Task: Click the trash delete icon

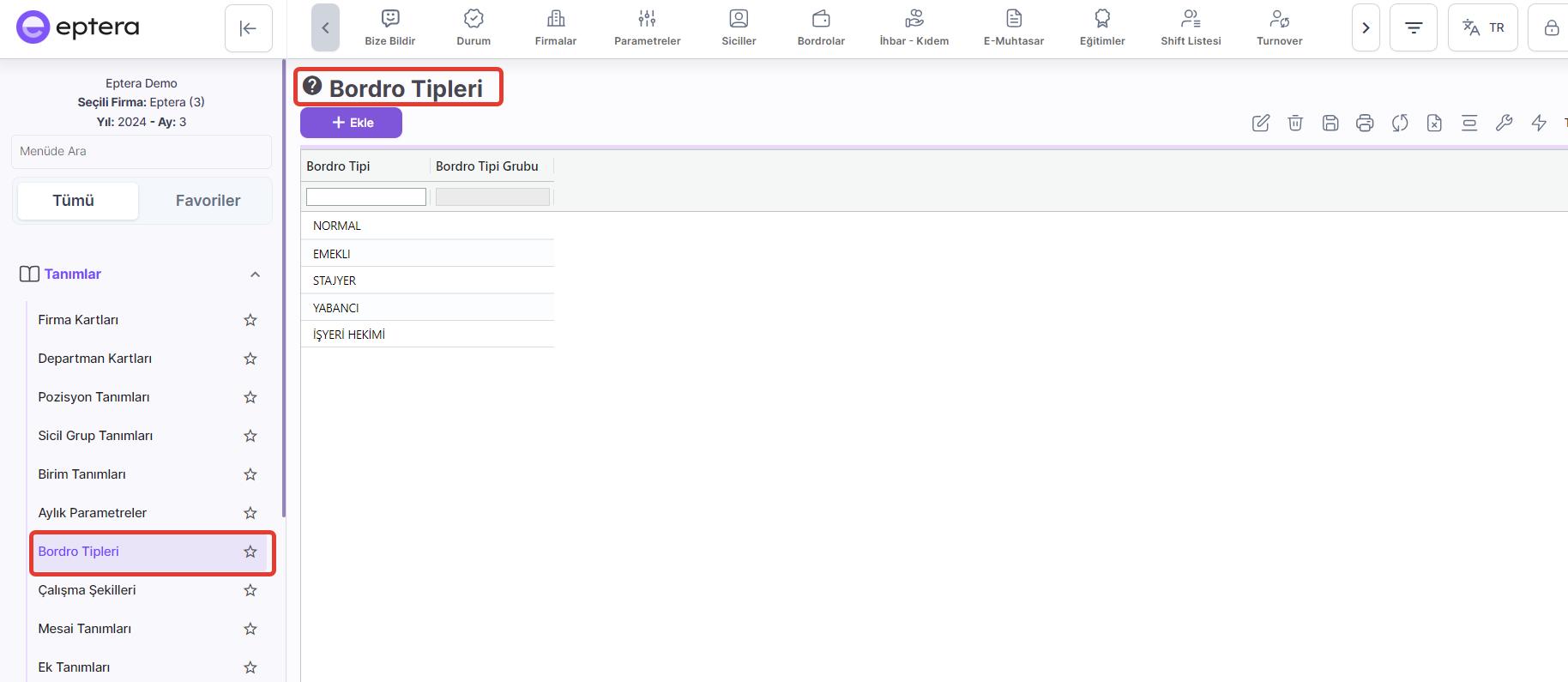Action: click(x=1295, y=123)
